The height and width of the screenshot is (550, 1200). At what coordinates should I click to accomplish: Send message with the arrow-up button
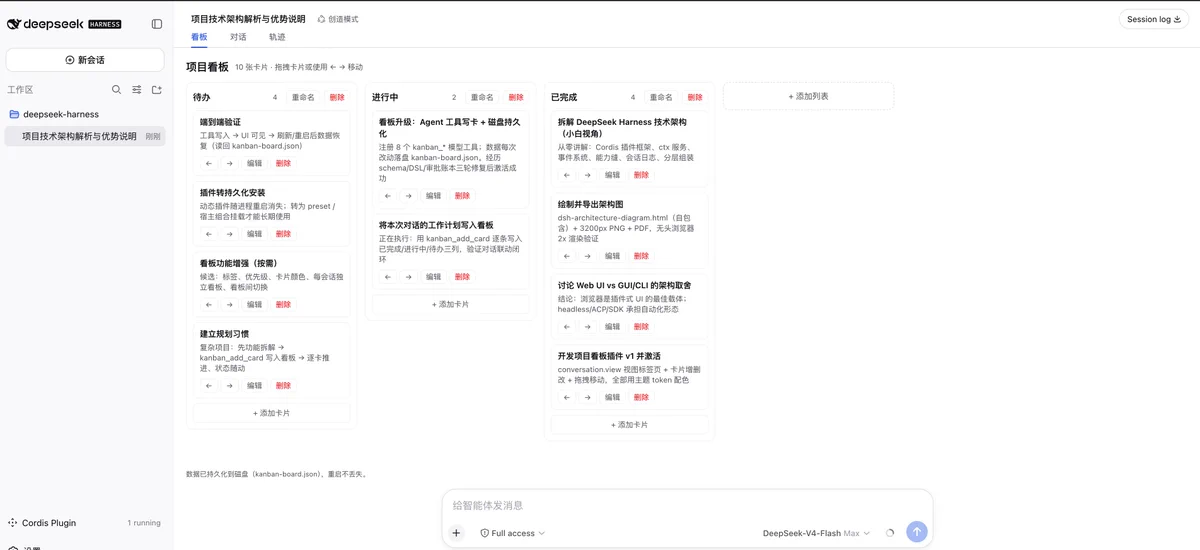click(x=917, y=532)
